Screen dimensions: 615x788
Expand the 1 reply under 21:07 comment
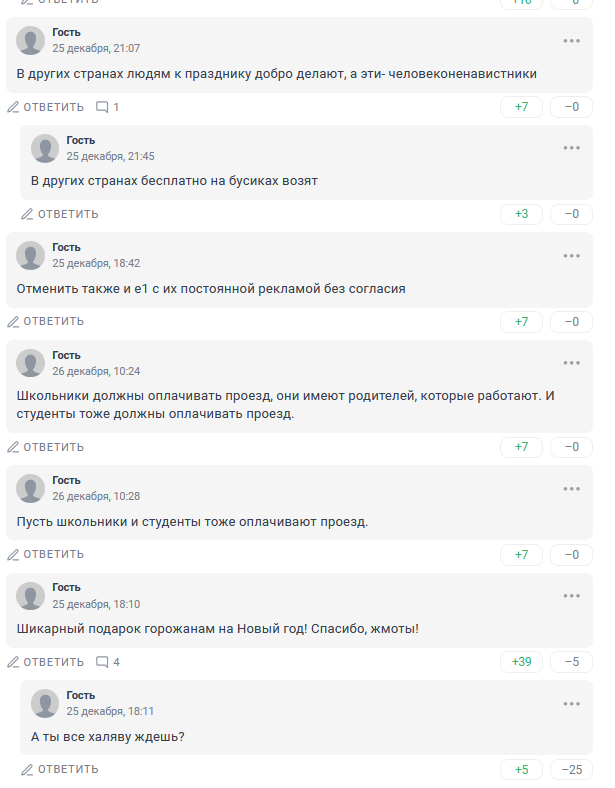coord(107,107)
